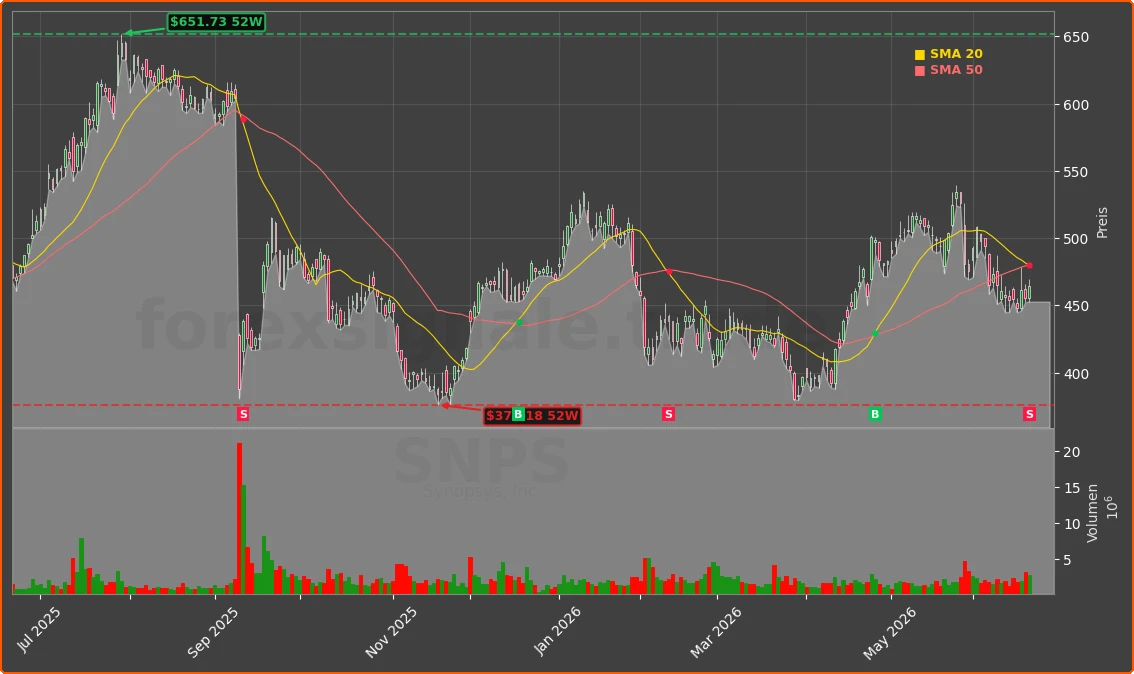Click the volume axis label 10
The width and height of the screenshot is (1134, 674).
(1072, 524)
